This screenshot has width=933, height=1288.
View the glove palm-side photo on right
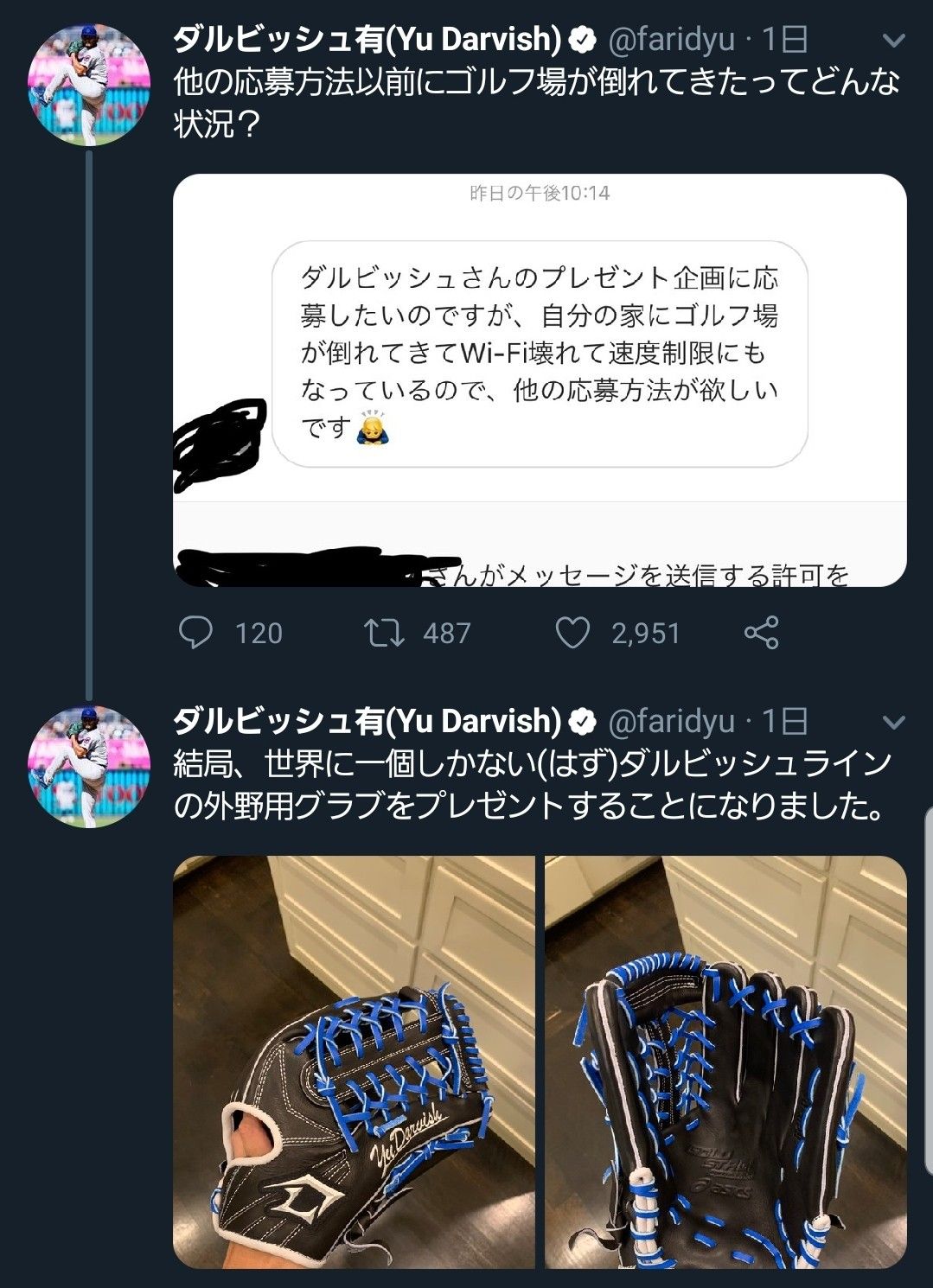tap(725, 1062)
